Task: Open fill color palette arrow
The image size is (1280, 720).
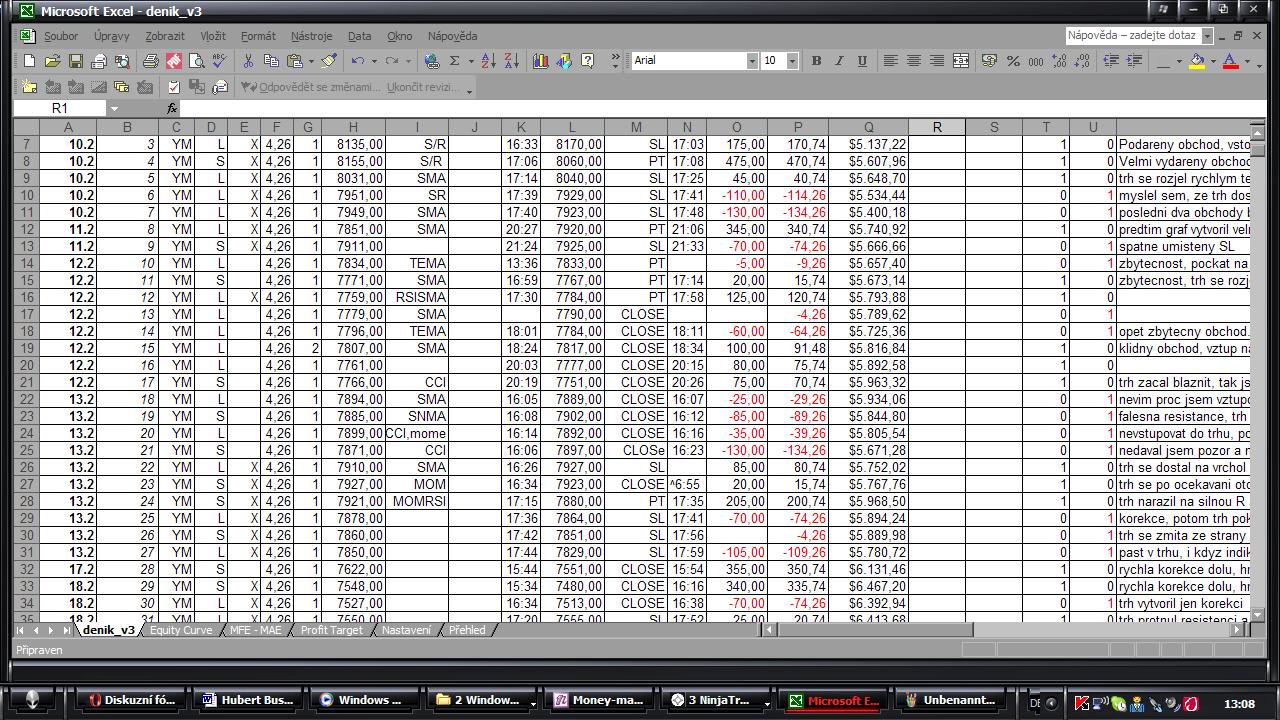Action: (1213, 61)
